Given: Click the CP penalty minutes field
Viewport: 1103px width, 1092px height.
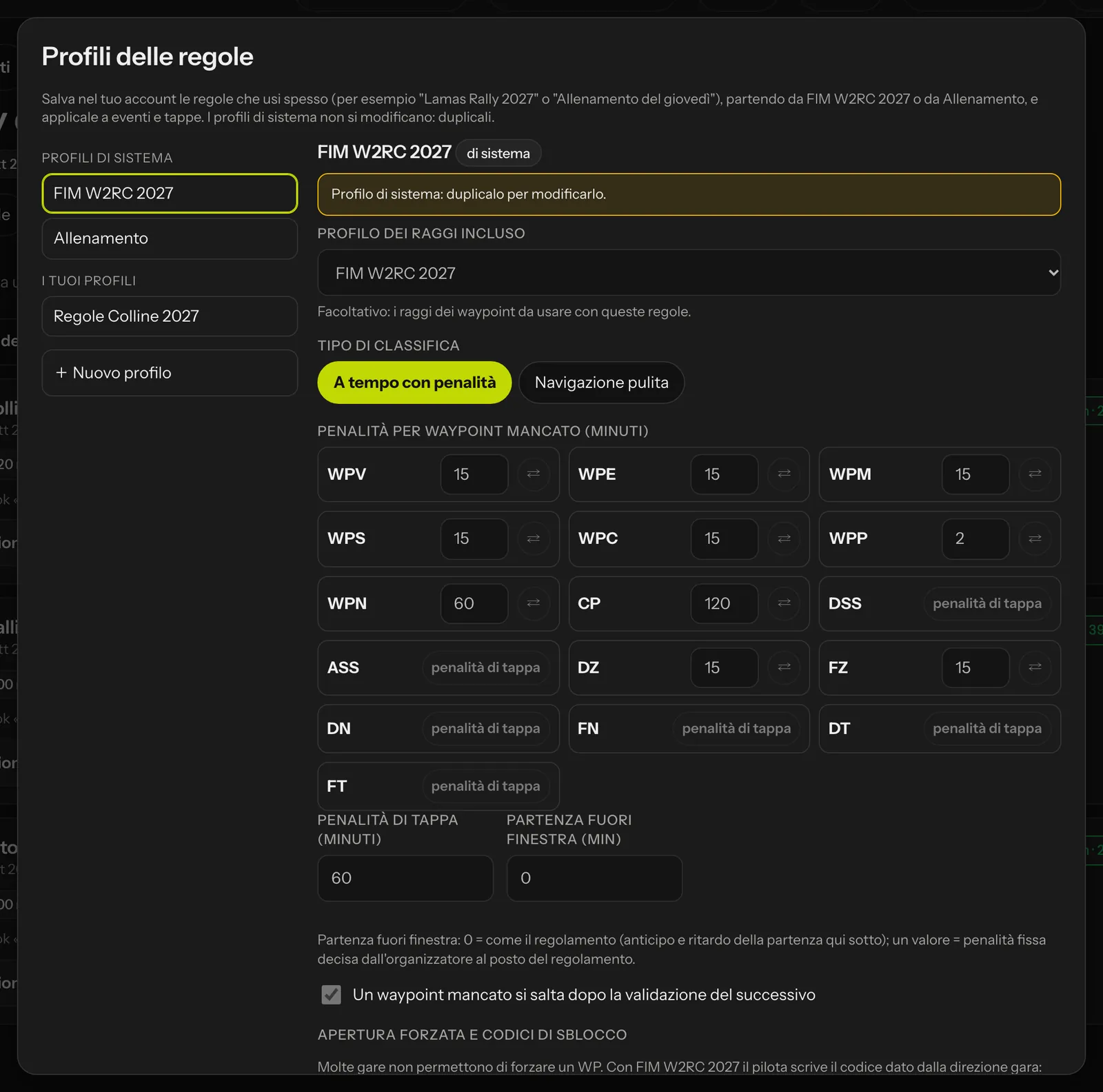Looking at the screenshot, I should [x=725, y=603].
